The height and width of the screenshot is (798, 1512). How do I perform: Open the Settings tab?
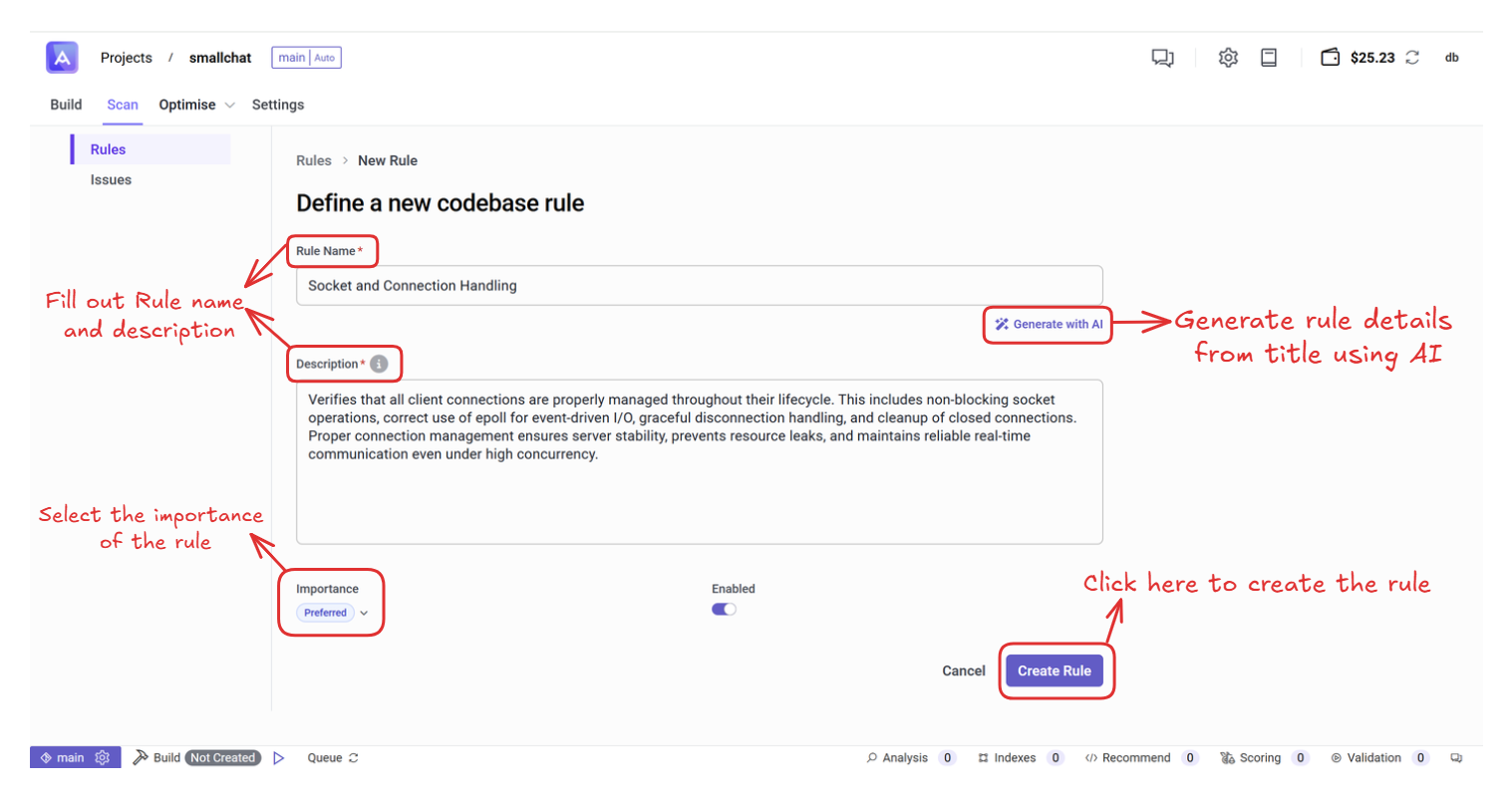[x=278, y=105]
